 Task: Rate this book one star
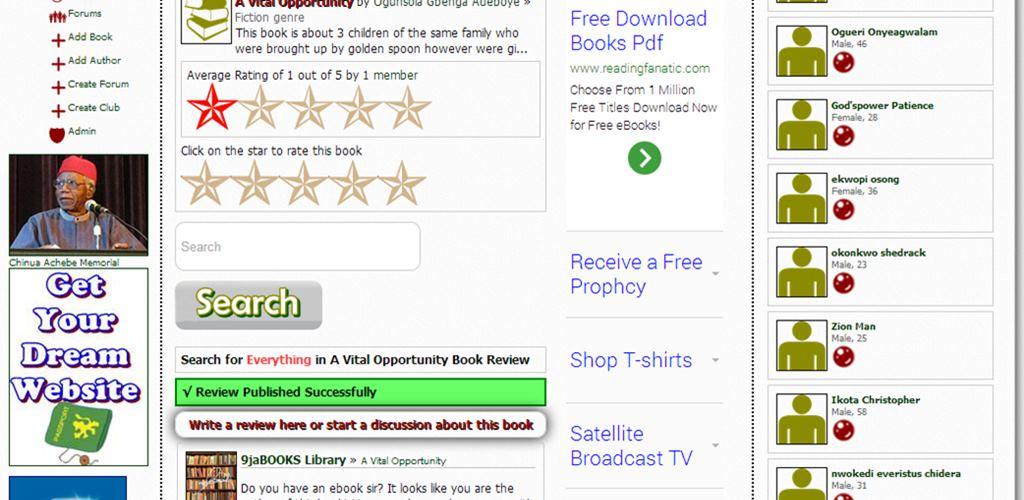(x=204, y=183)
